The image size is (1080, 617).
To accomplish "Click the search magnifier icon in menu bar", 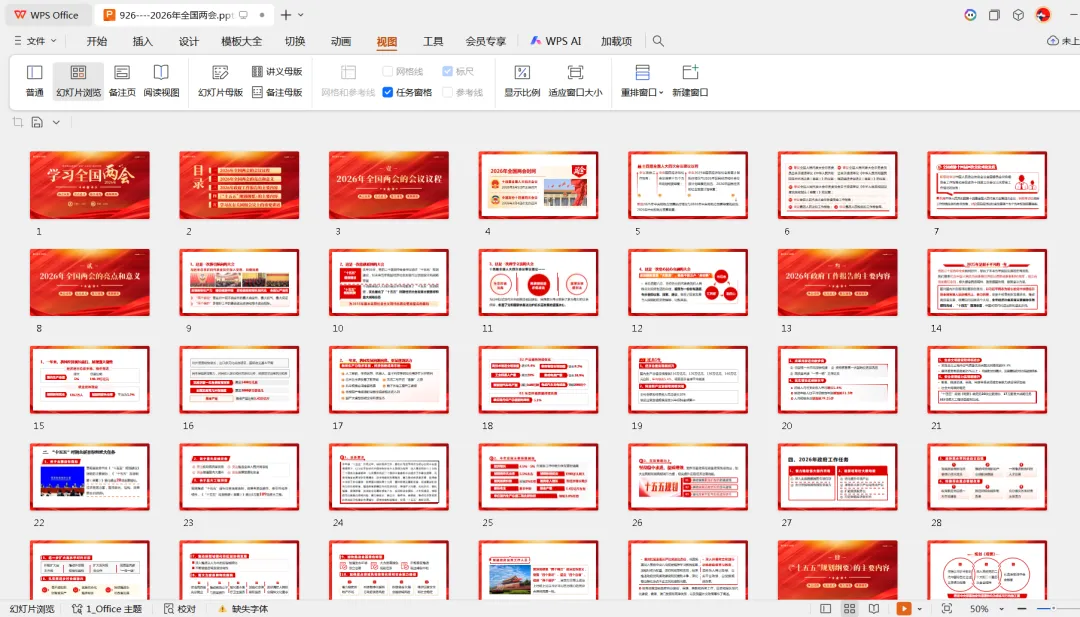I will pos(658,41).
